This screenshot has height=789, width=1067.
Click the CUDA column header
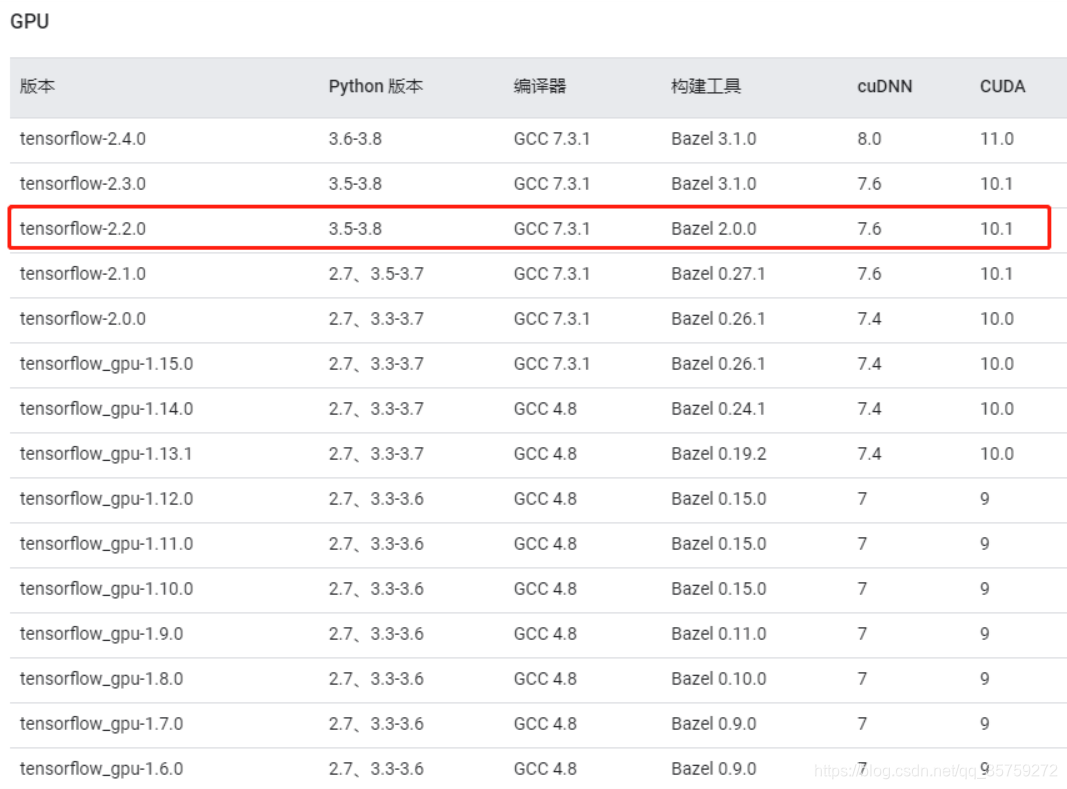coord(1002,86)
